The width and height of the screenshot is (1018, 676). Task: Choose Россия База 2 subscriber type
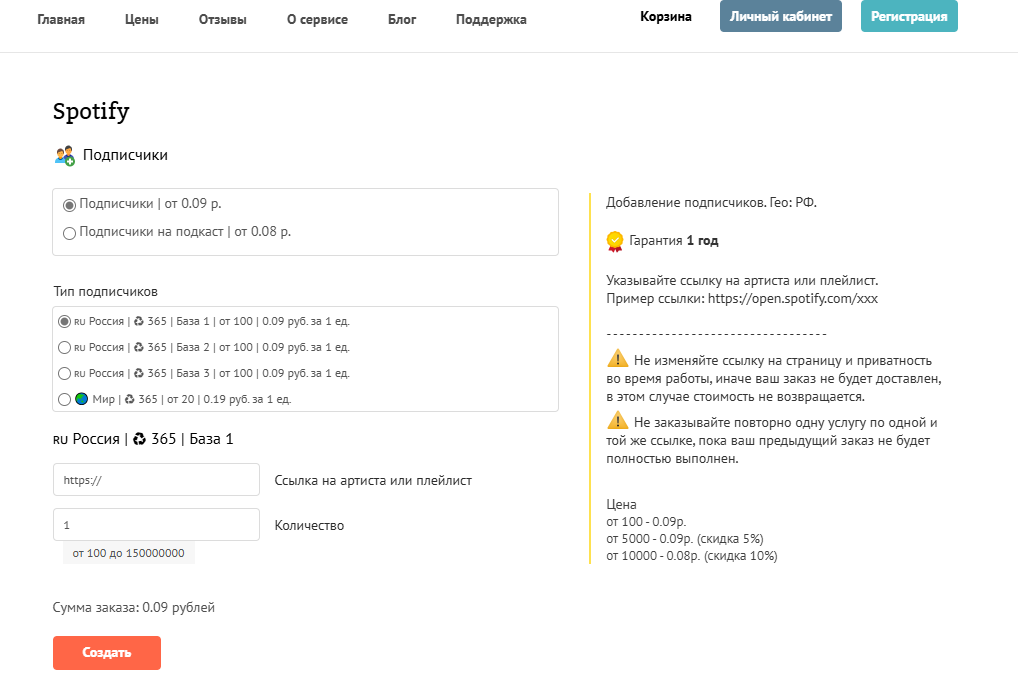[x=64, y=347]
